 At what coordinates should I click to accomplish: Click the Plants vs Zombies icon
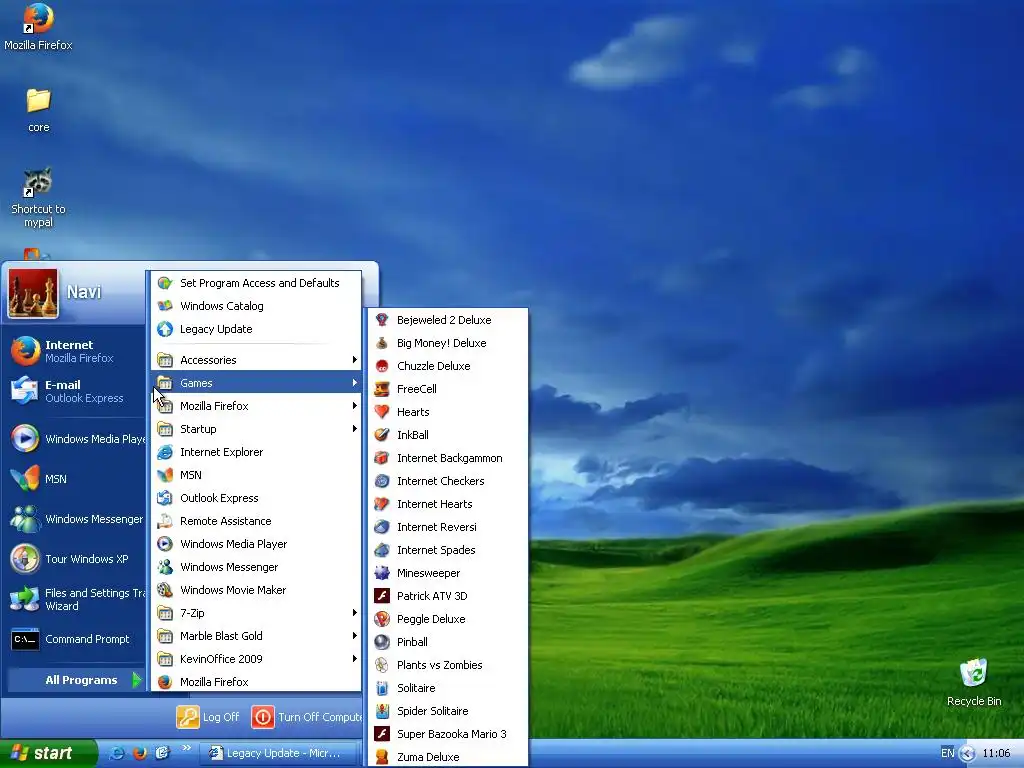tap(382, 665)
